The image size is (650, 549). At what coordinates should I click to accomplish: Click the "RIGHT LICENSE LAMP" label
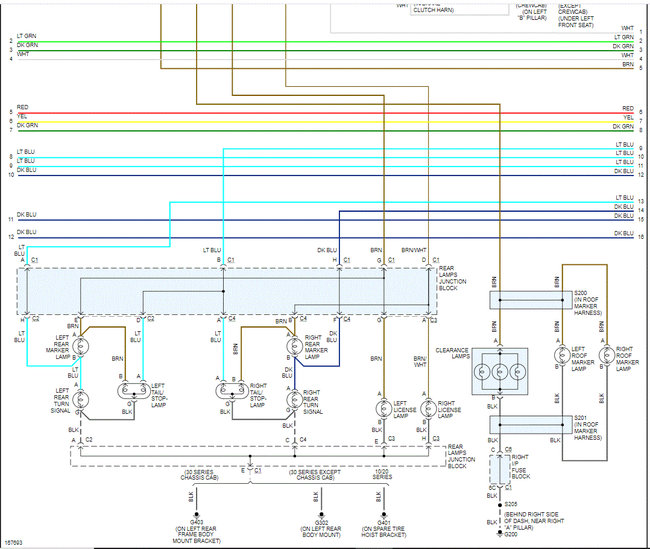click(x=449, y=409)
